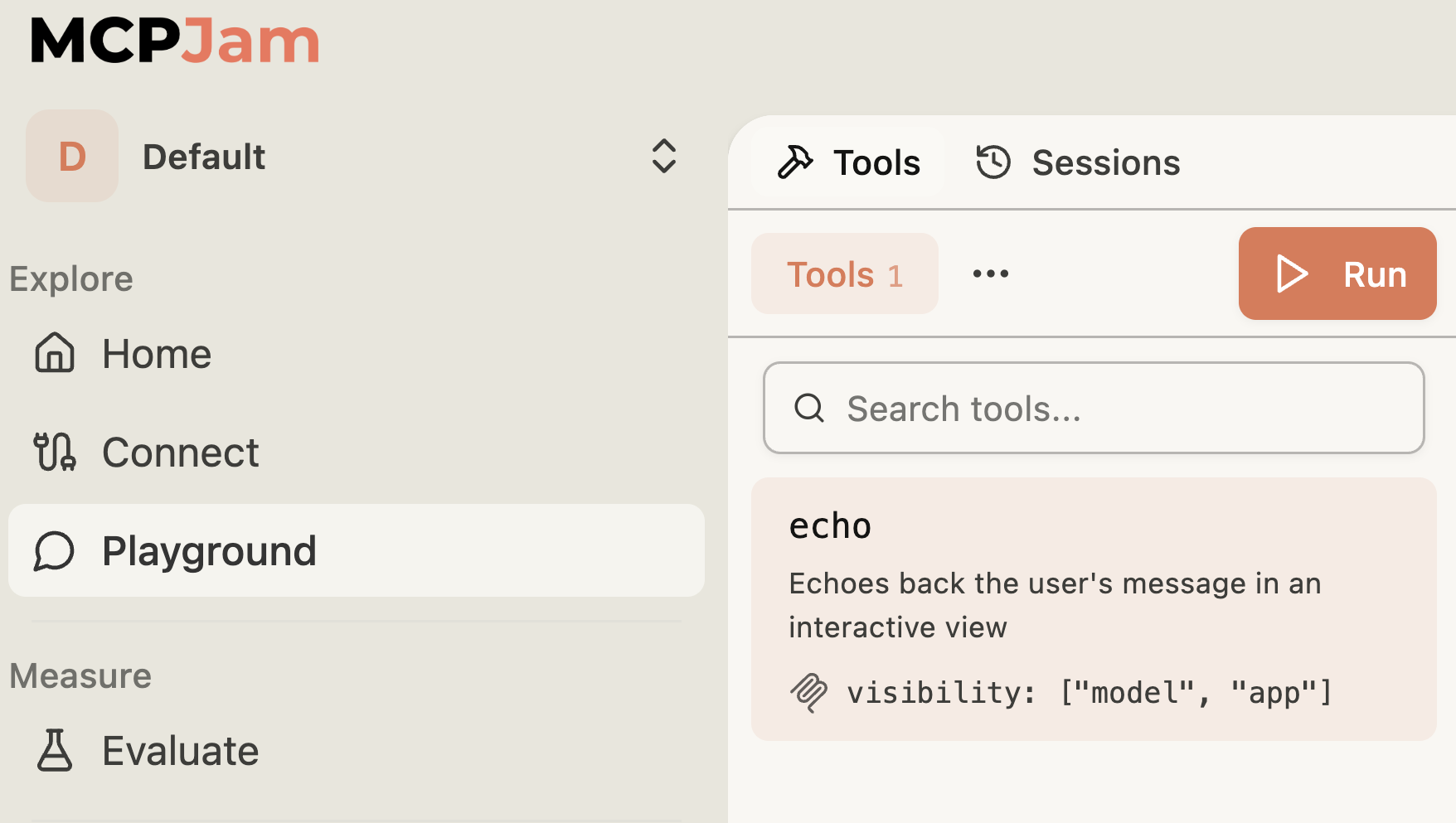
Task: Click the Connect plug cable icon
Action: (55, 452)
